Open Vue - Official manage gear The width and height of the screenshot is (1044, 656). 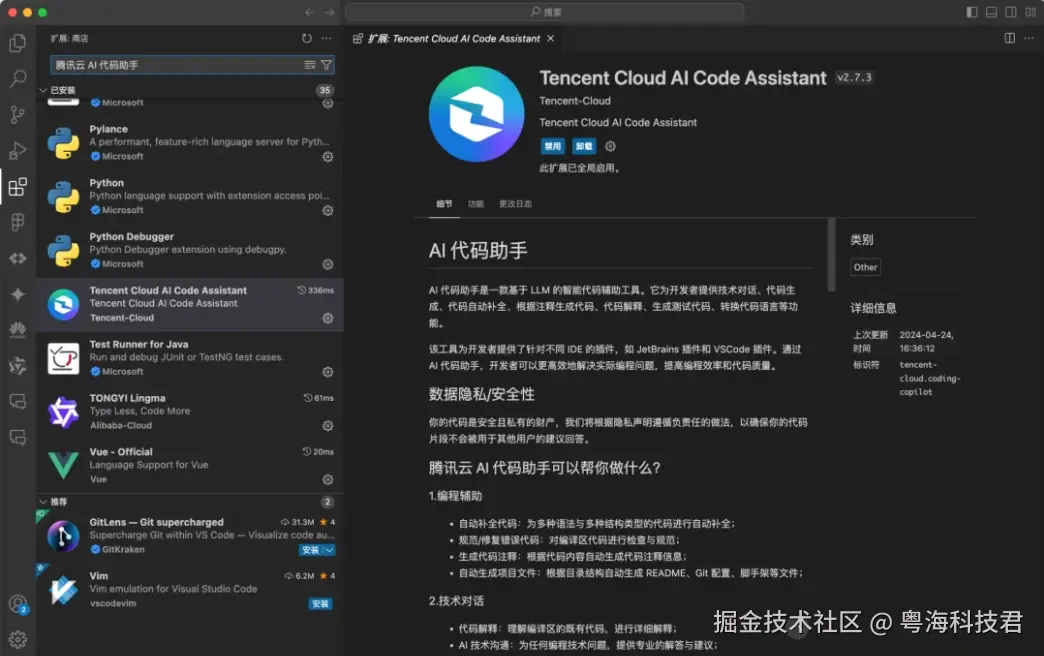[x=328, y=480]
